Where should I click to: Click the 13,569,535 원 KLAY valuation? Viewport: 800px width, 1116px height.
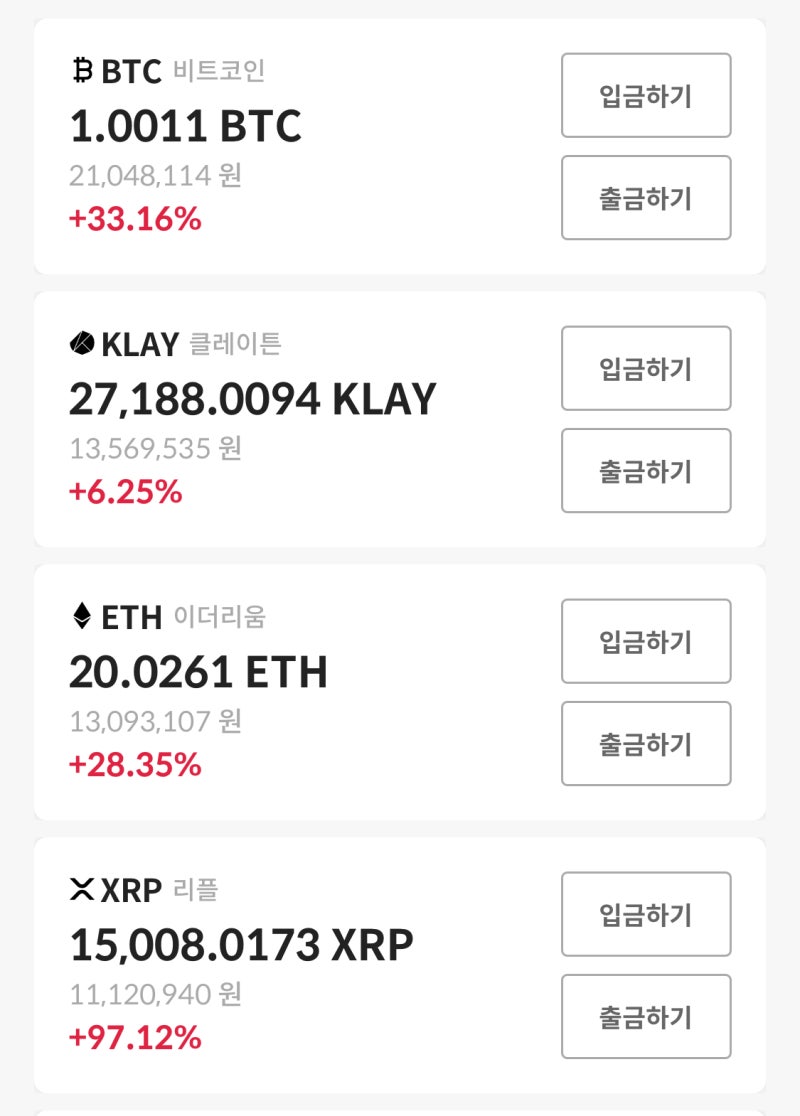click(x=156, y=448)
